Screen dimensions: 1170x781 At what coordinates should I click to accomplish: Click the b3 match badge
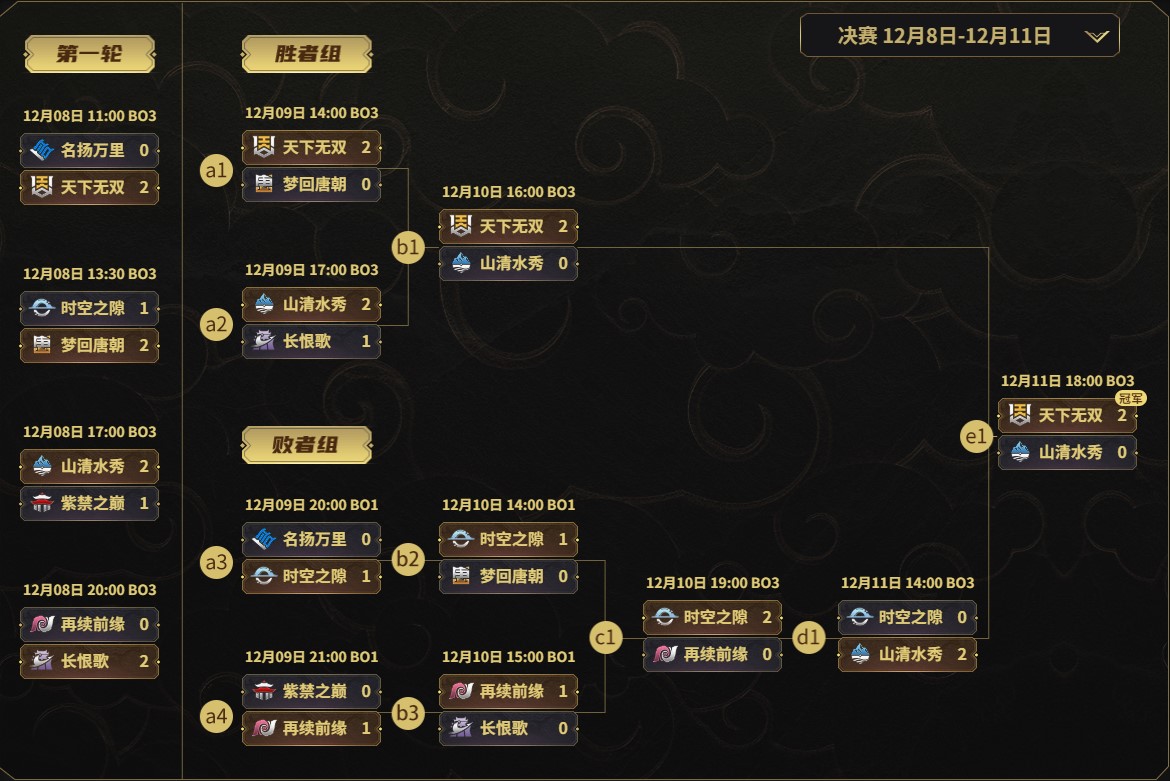(x=408, y=712)
